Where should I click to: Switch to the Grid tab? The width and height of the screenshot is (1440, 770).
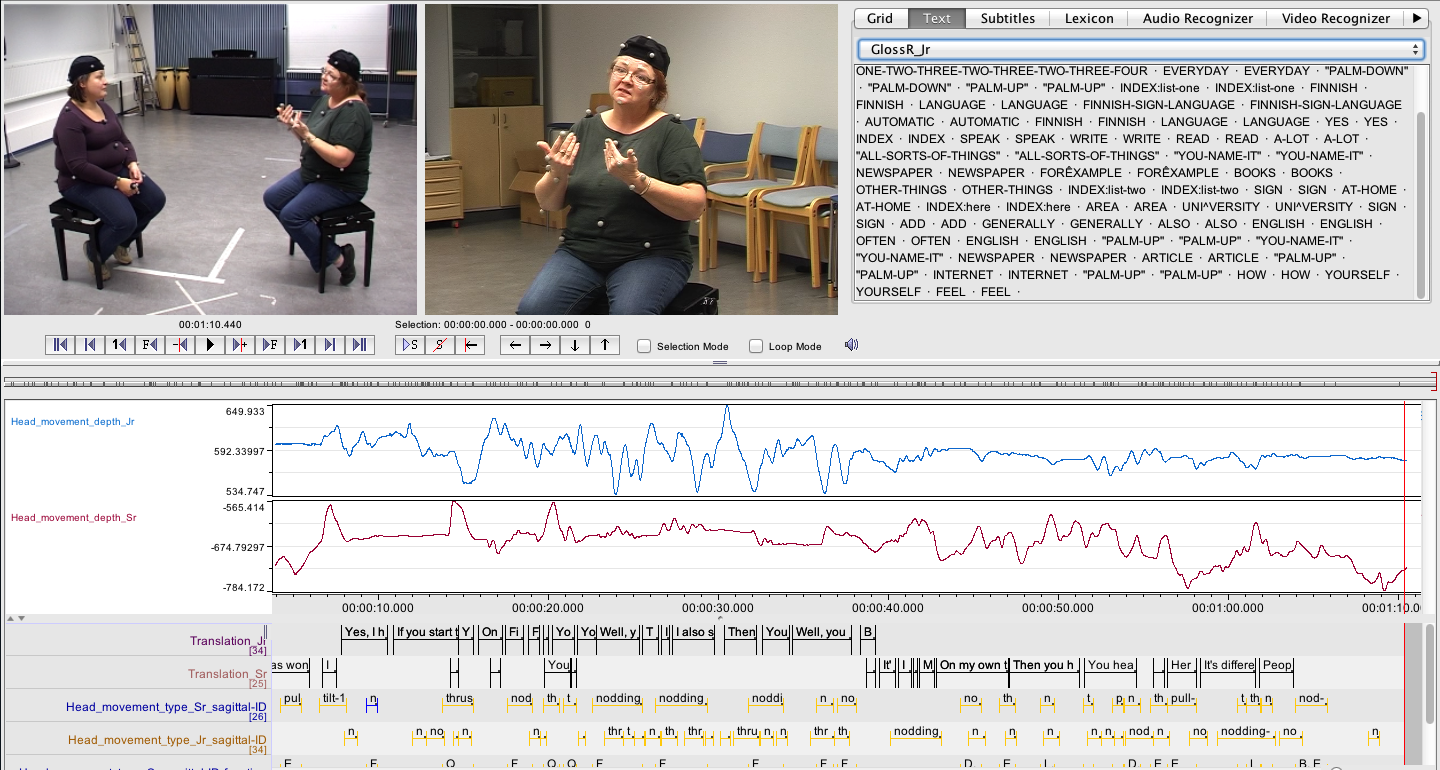pos(880,18)
